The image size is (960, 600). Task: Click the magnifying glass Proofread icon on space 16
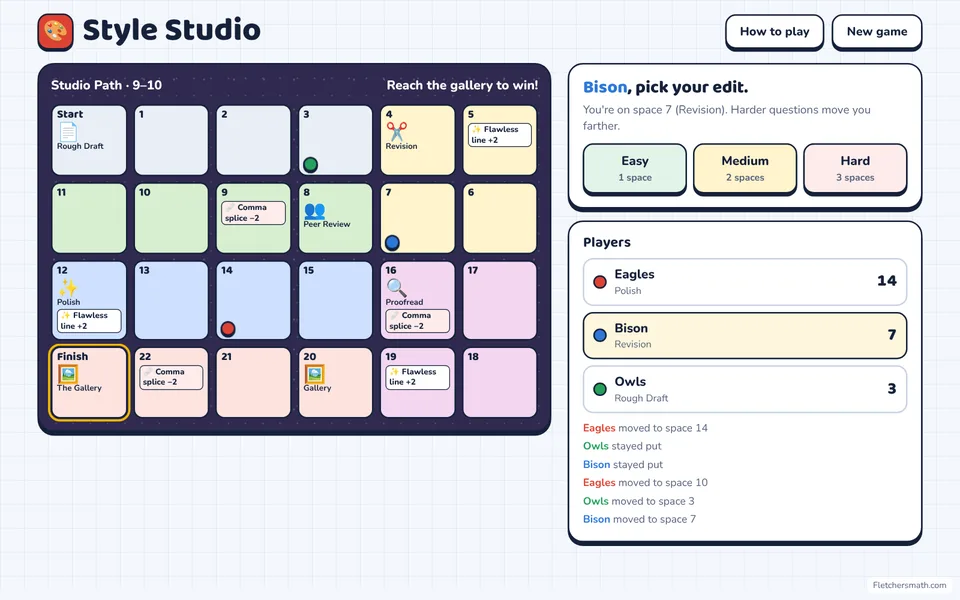(x=396, y=287)
